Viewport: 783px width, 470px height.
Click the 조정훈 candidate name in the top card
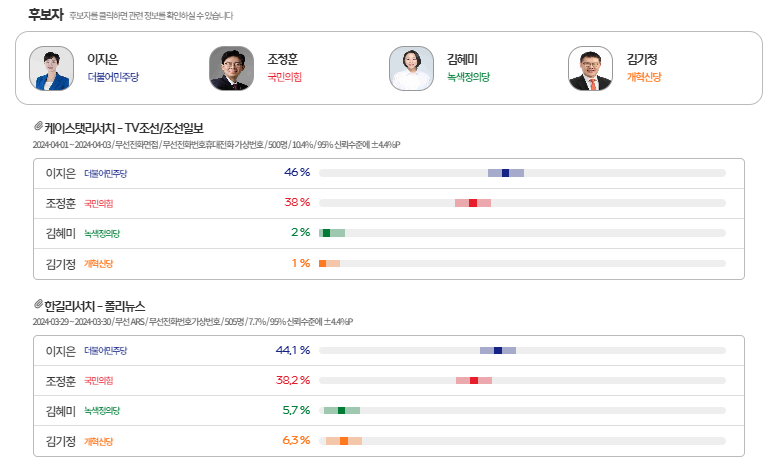click(x=284, y=59)
